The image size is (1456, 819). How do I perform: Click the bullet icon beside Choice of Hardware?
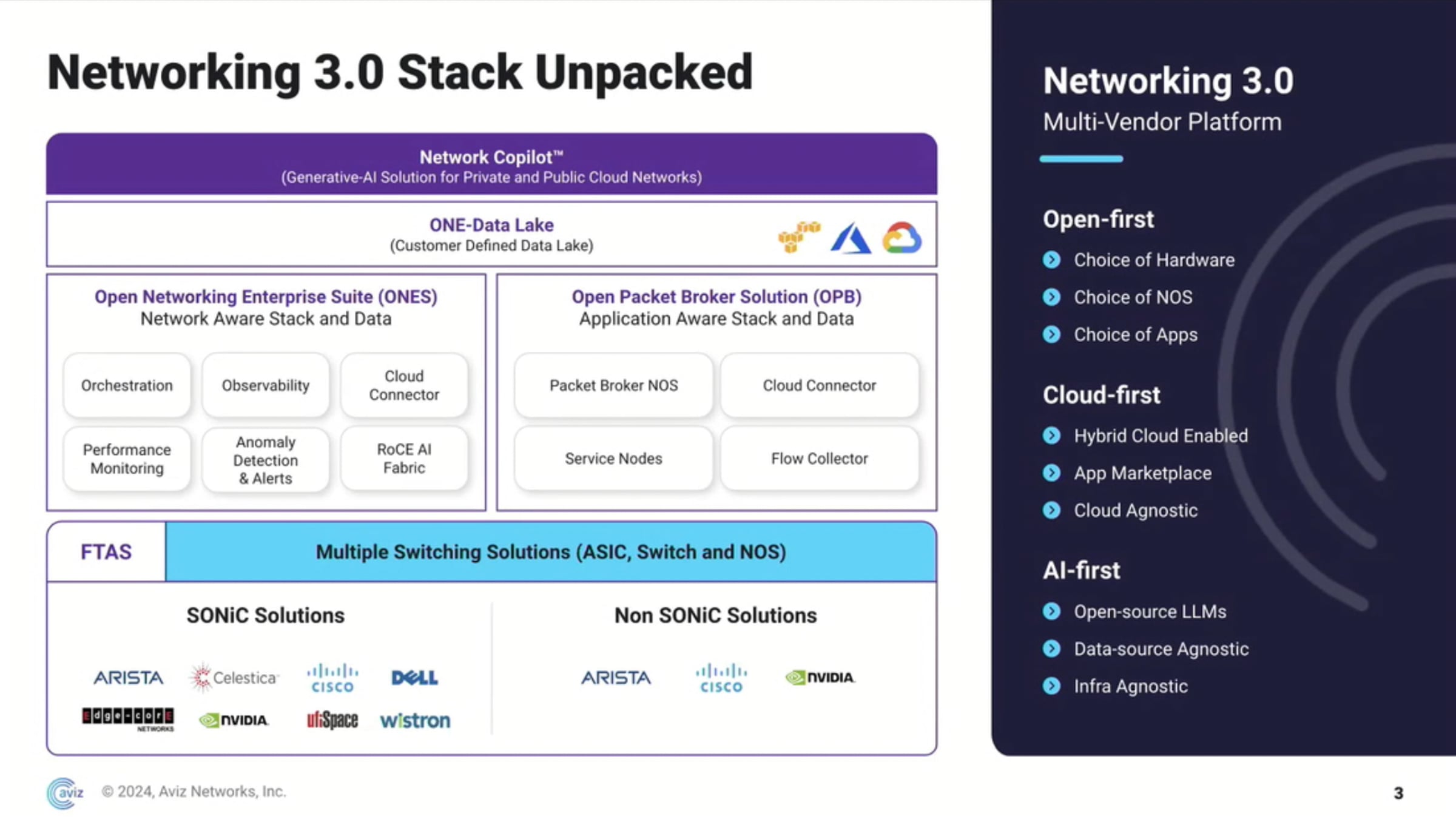pos(1051,260)
